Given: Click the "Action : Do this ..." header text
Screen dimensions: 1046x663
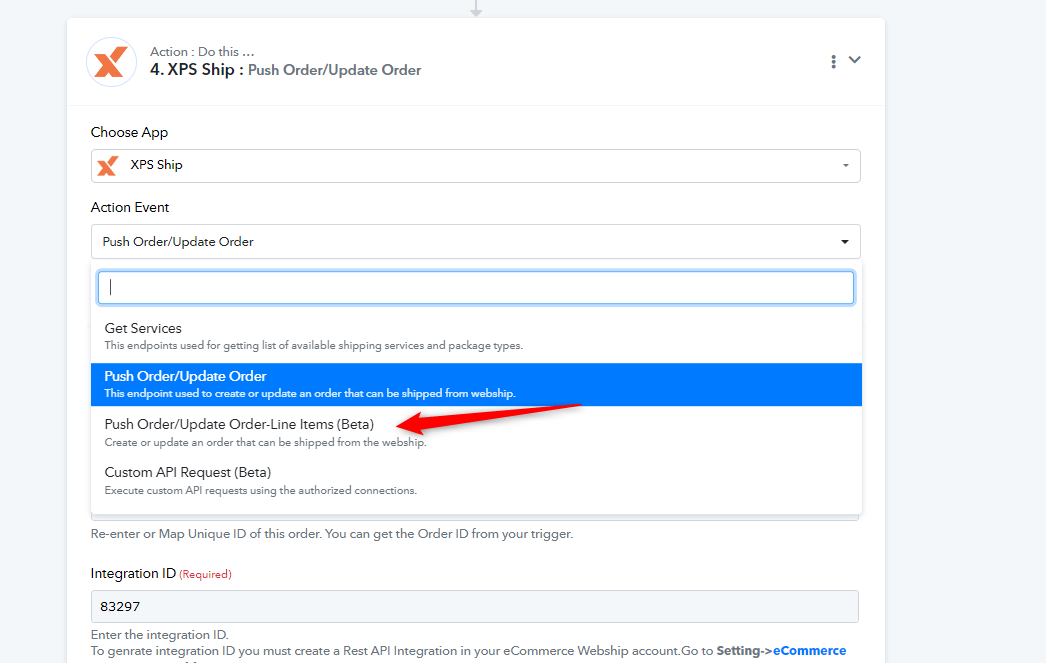Looking at the screenshot, I should pyautogui.click(x=201, y=52).
